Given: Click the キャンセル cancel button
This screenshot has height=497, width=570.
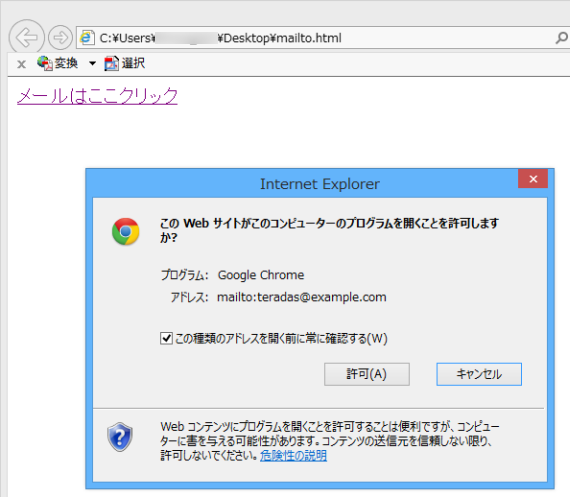Looking at the screenshot, I should tap(479, 374).
